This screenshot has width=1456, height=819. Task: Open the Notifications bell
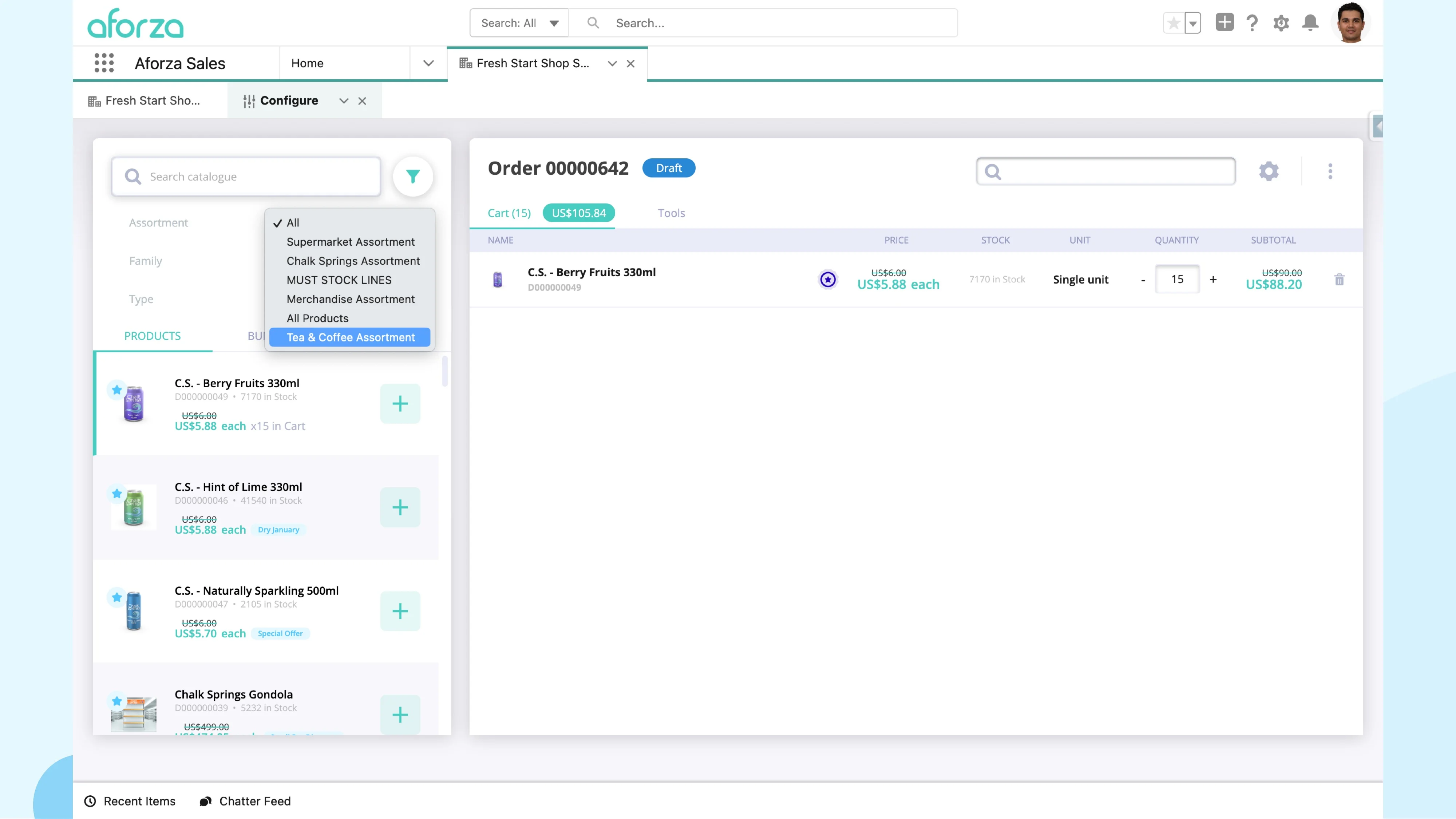(x=1310, y=23)
